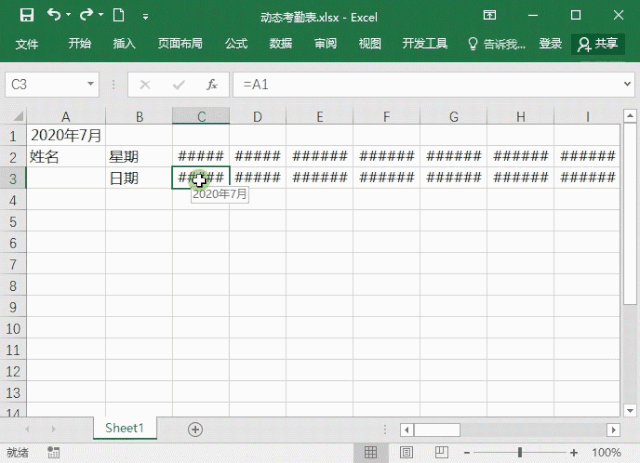Select the Sheet1 worksheet tab

click(124, 428)
